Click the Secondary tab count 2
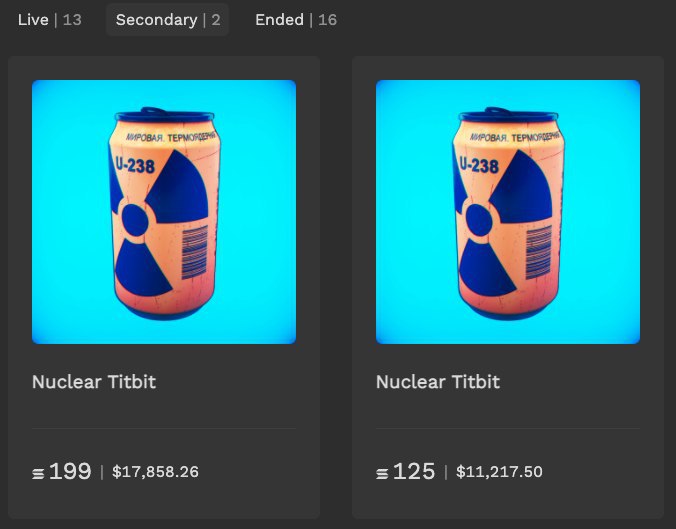The height and width of the screenshot is (529, 676). pyautogui.click(x=216, y=20)
